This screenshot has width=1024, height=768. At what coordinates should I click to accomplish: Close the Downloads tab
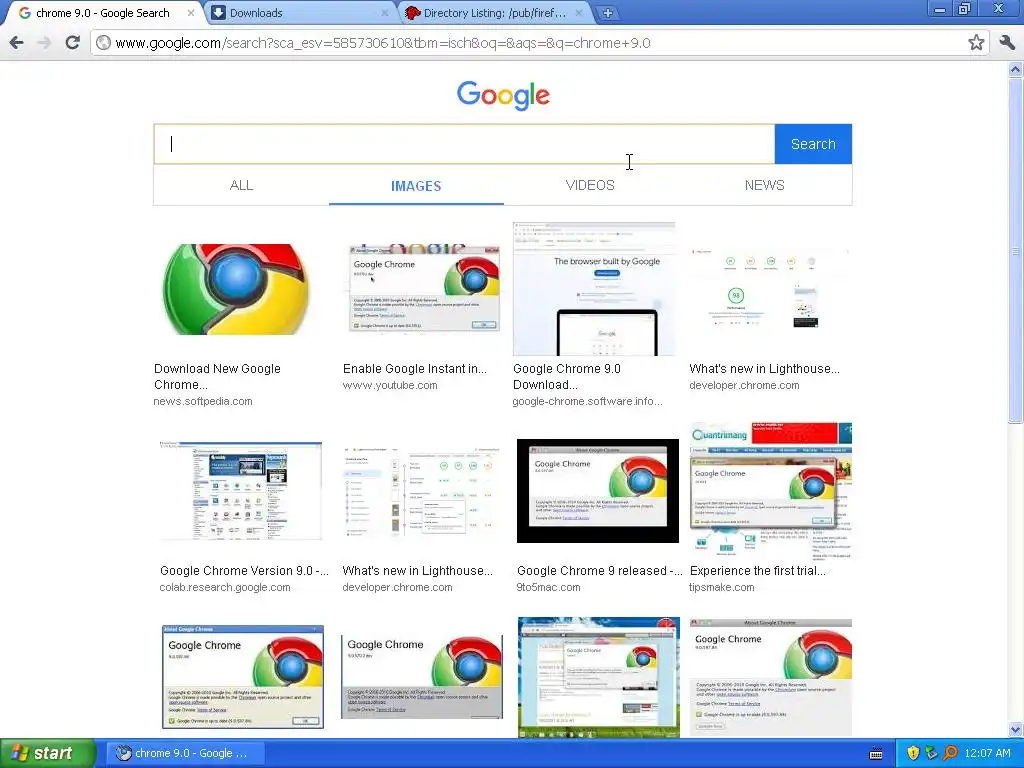pyautogui.click(x=385, y=13)
